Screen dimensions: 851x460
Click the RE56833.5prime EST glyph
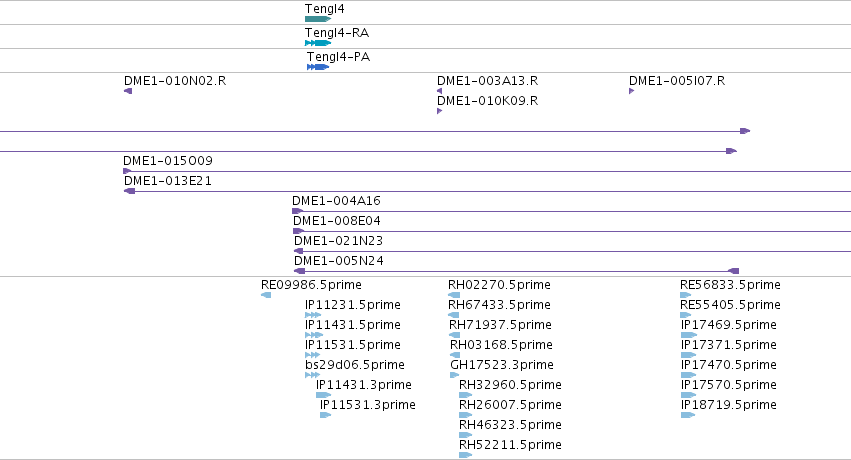[x=686, y=295]
